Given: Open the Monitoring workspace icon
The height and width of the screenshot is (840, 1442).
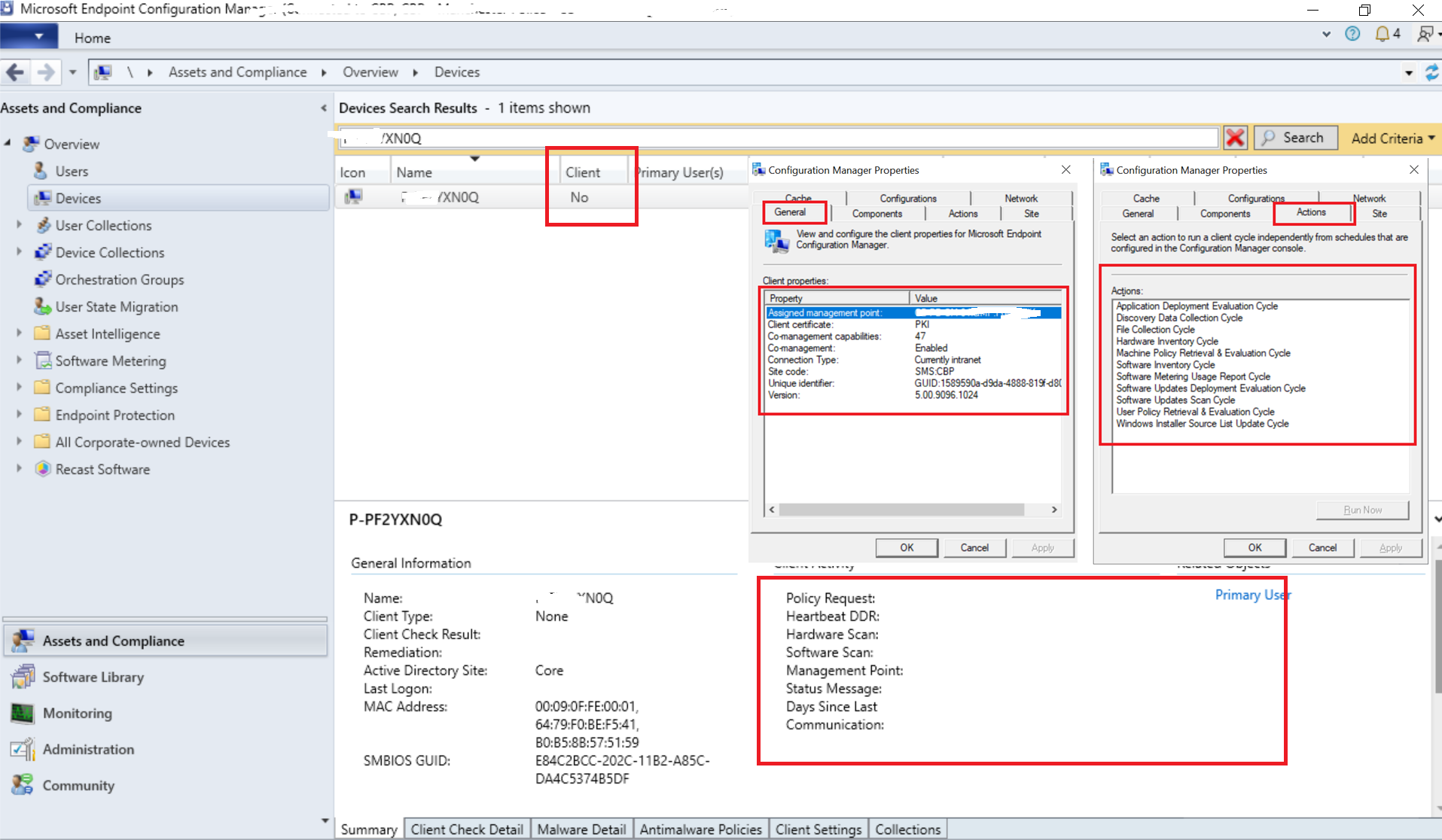Looking at the screenshot, I should point(23,713).
